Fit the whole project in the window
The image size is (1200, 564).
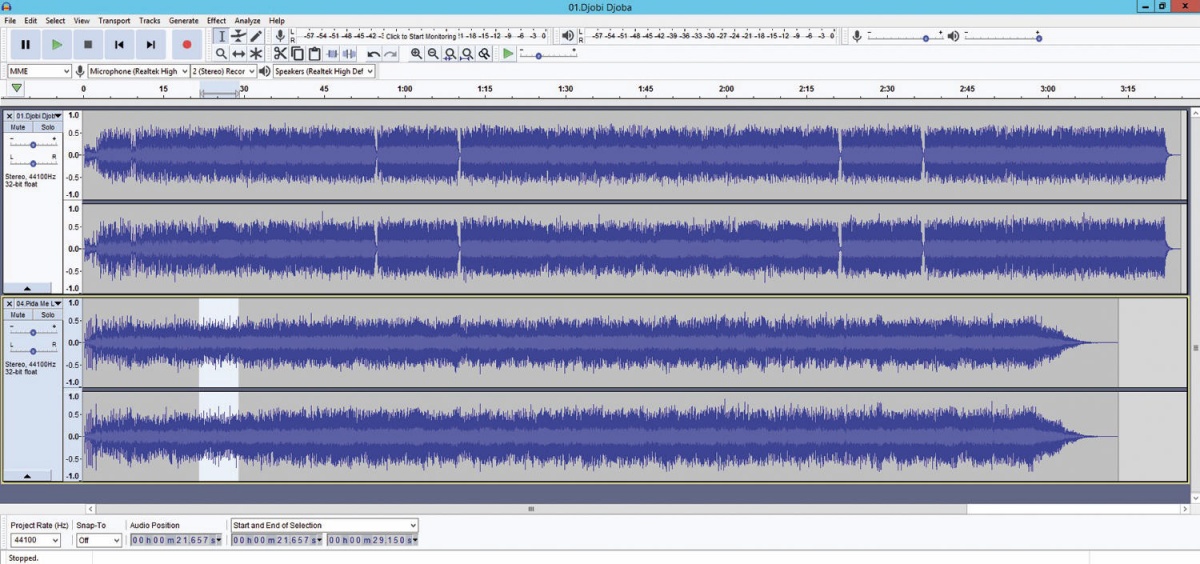pos(467,53)
